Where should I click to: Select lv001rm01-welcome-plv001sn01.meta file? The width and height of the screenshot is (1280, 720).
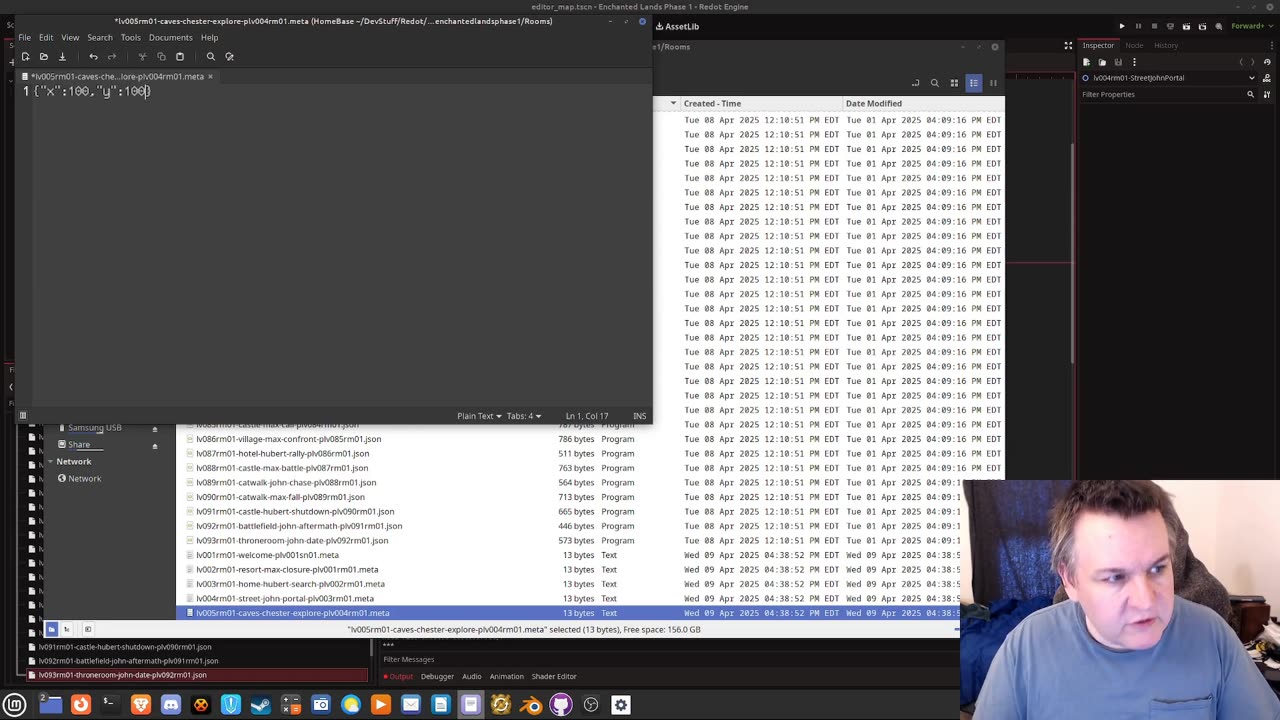point(267,555)
